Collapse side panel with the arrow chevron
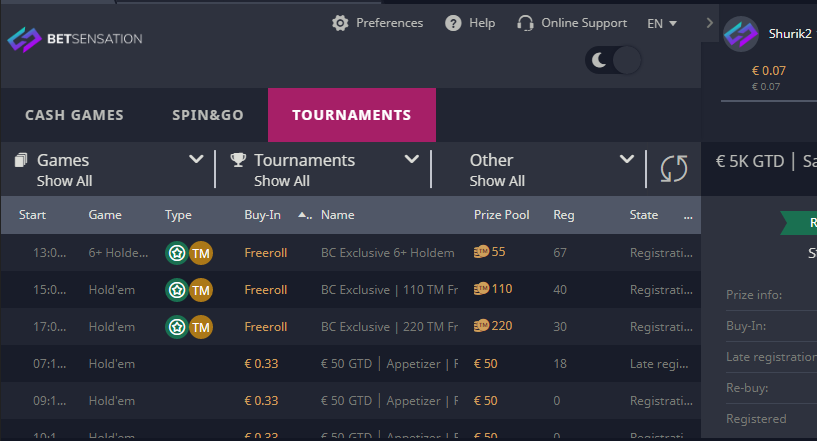The height and width of the screenshot is (441, 817). 709,22
